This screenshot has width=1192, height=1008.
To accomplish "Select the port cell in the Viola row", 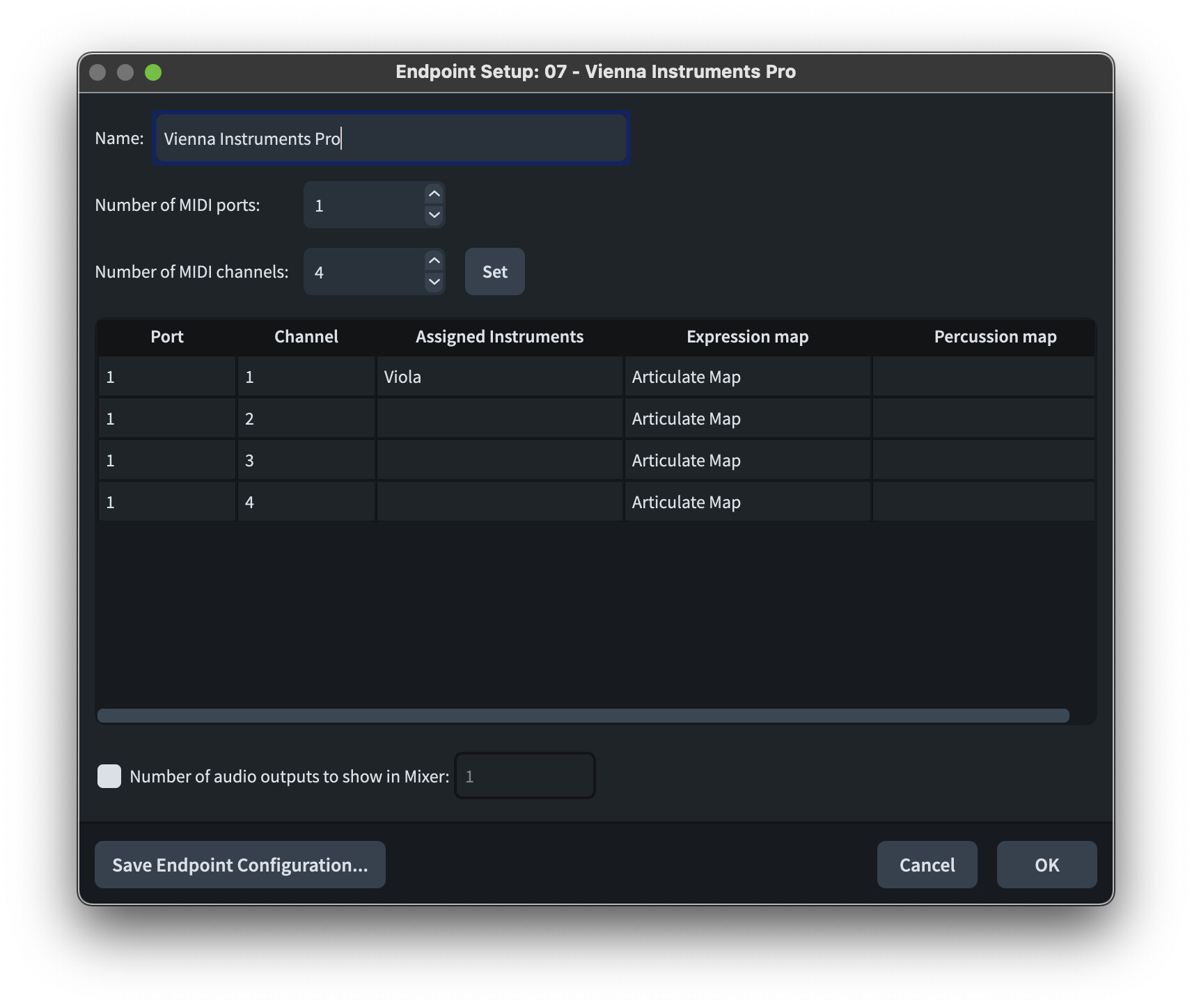I will tap(167, 377).
